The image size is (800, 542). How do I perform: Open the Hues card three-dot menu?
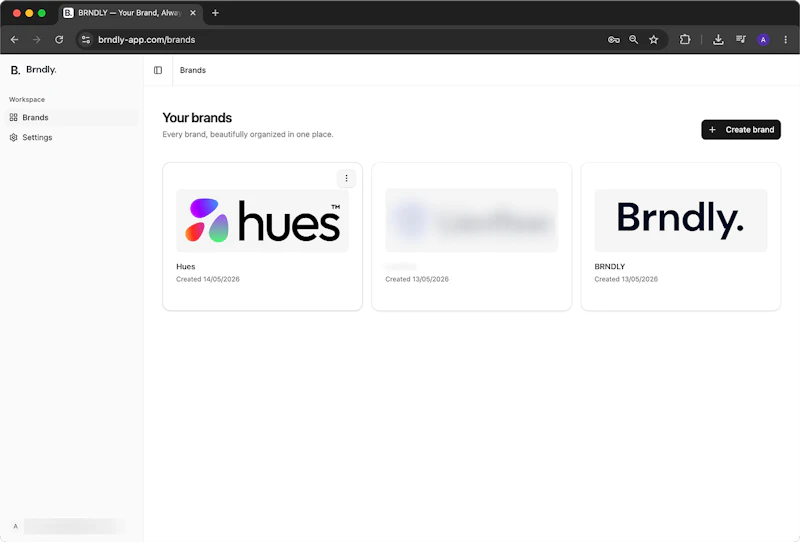click(346, 178)
